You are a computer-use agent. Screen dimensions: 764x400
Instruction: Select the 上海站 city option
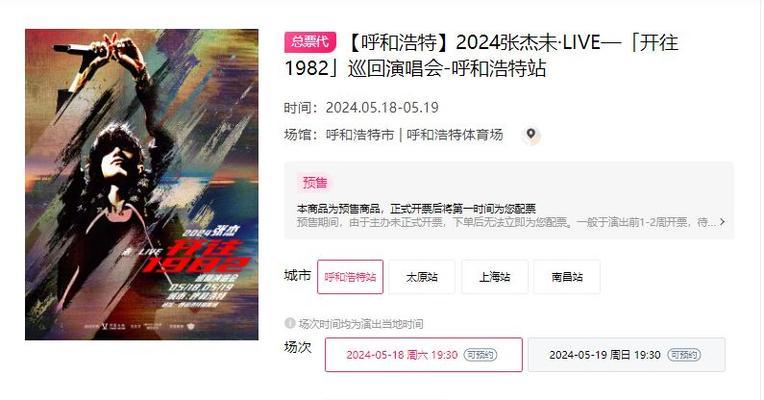click(495, 277)
